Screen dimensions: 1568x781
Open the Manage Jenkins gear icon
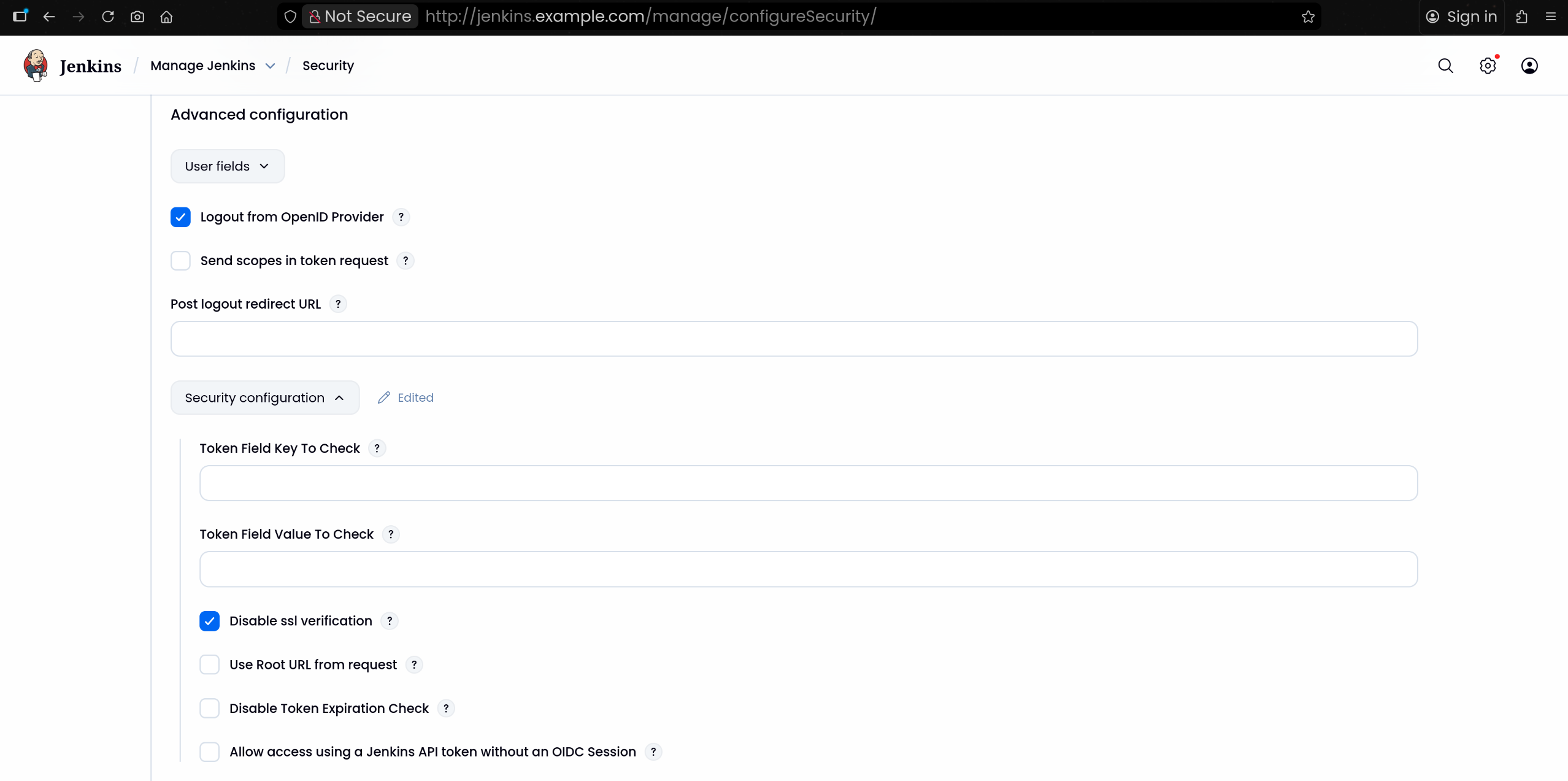pyautogui.click(x=1487, y=66)
